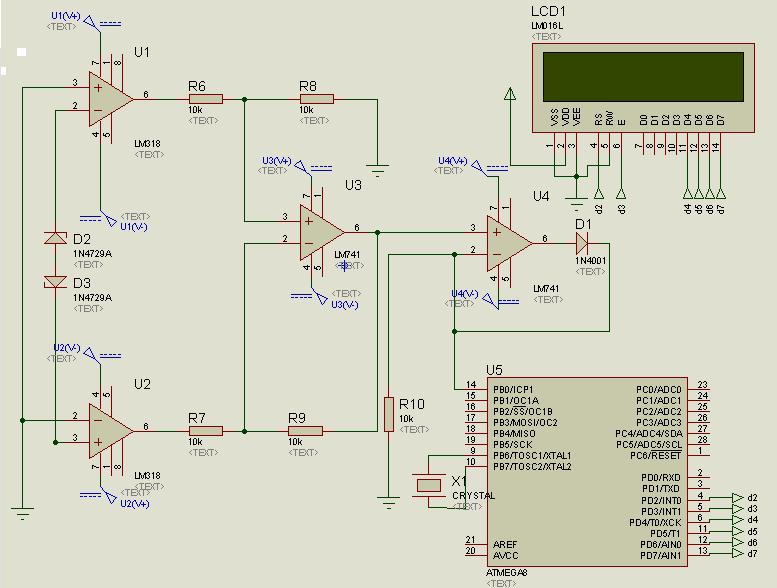
Task: Click the D3 zener diode symbol
Action: [56, 282]
